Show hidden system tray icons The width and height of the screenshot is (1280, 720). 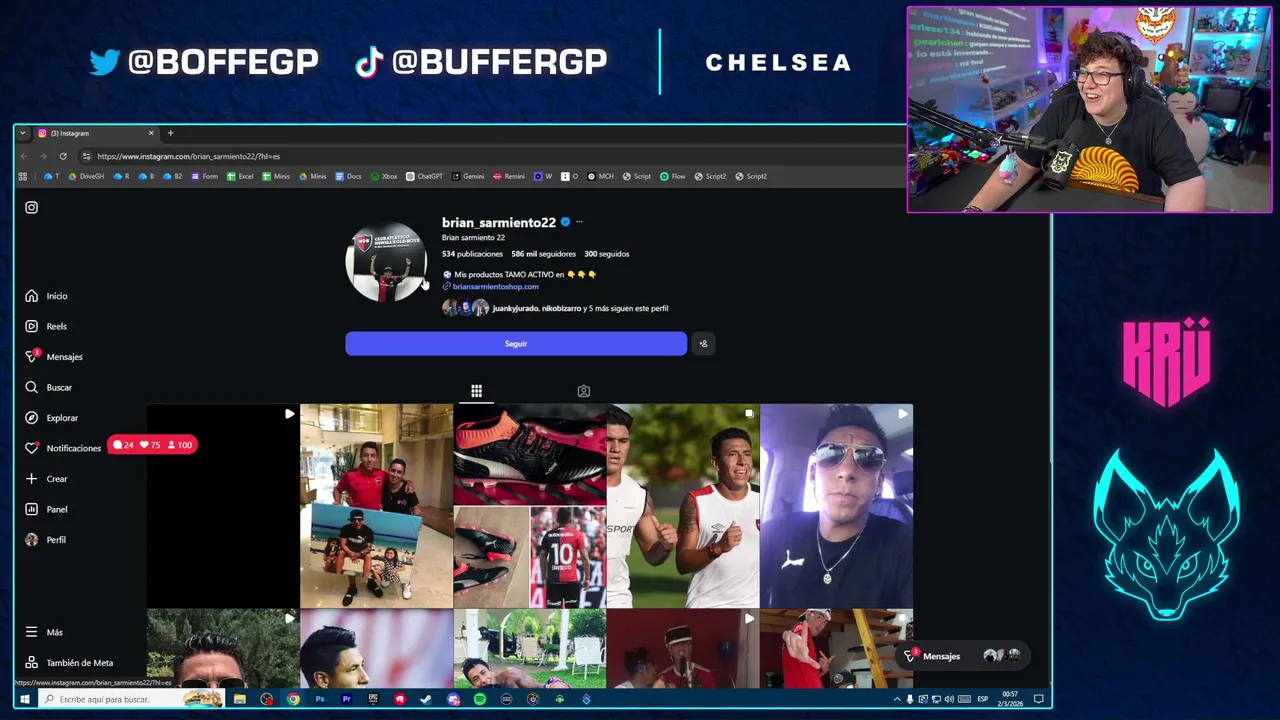(896, 699)
